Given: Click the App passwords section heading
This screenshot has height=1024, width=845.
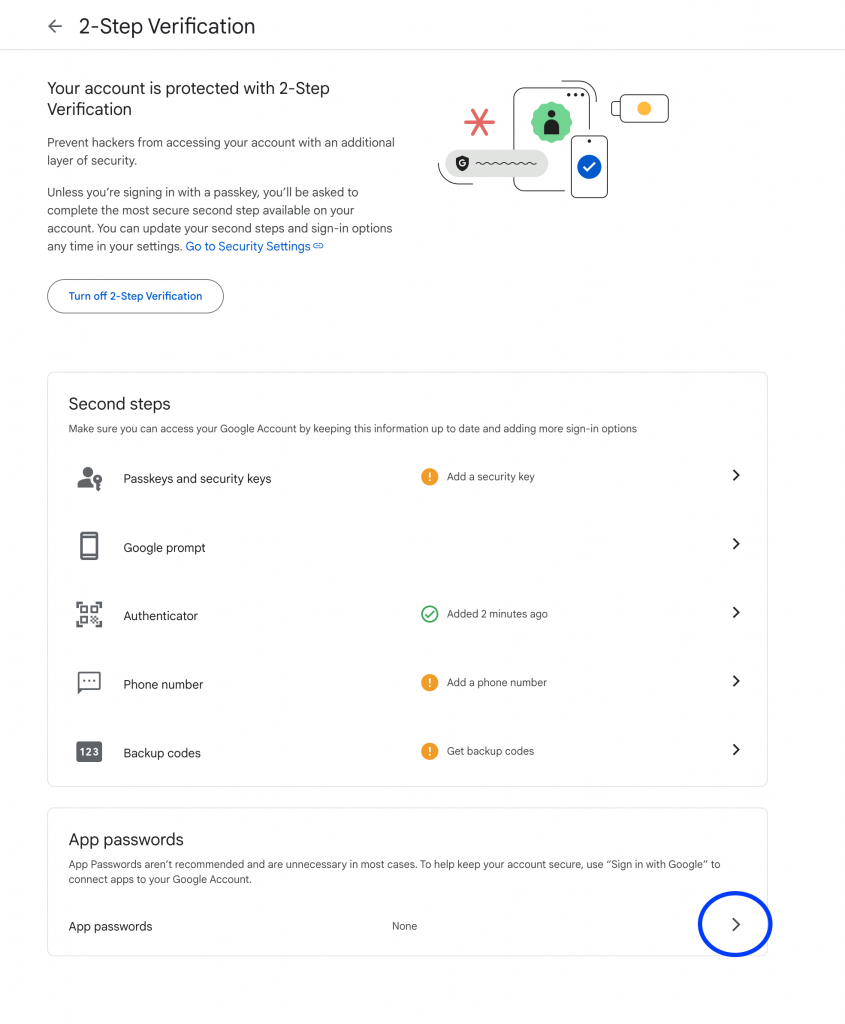Looking at the screenshot, I should (x=126, y=840).
